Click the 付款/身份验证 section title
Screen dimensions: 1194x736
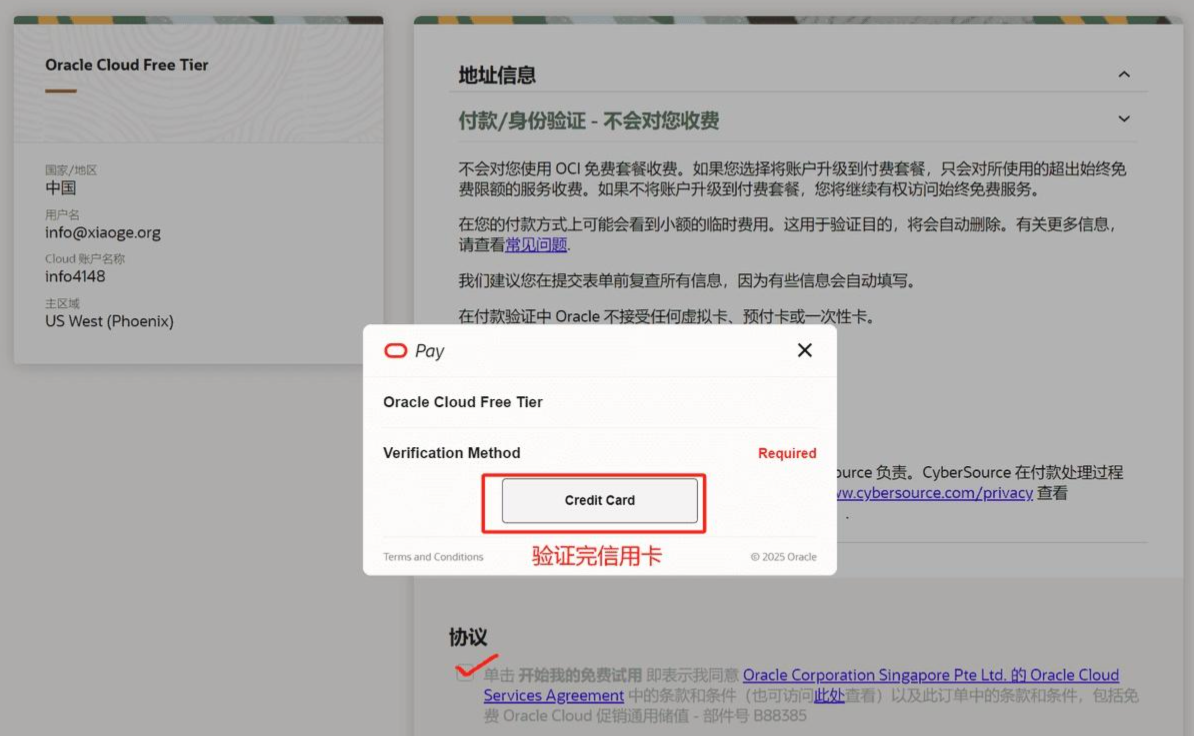(588, 121)
